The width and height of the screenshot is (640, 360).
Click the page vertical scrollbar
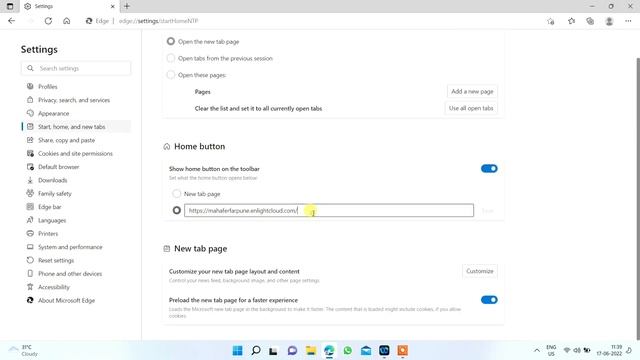(x=638, y=198)
